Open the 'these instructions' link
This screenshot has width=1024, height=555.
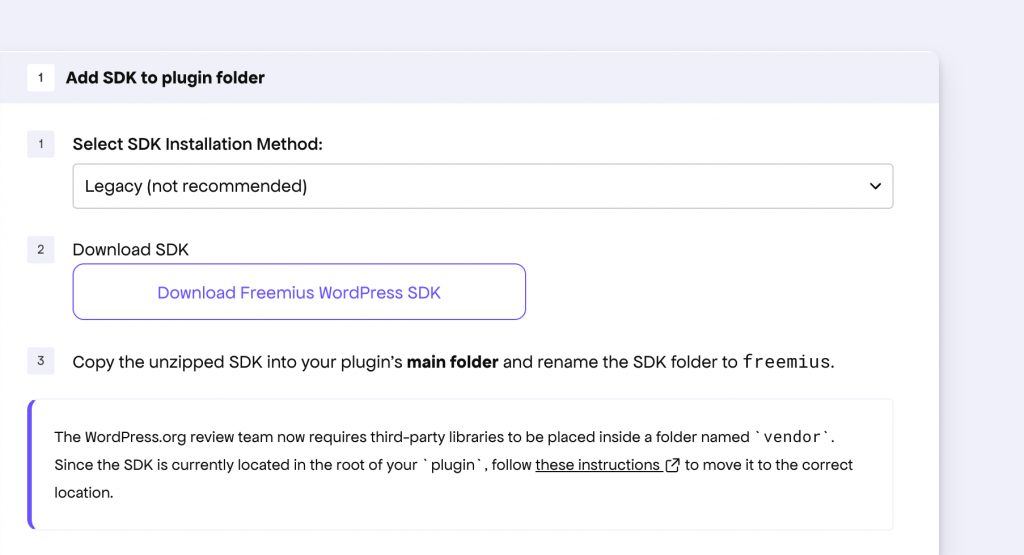pos(598,465)
